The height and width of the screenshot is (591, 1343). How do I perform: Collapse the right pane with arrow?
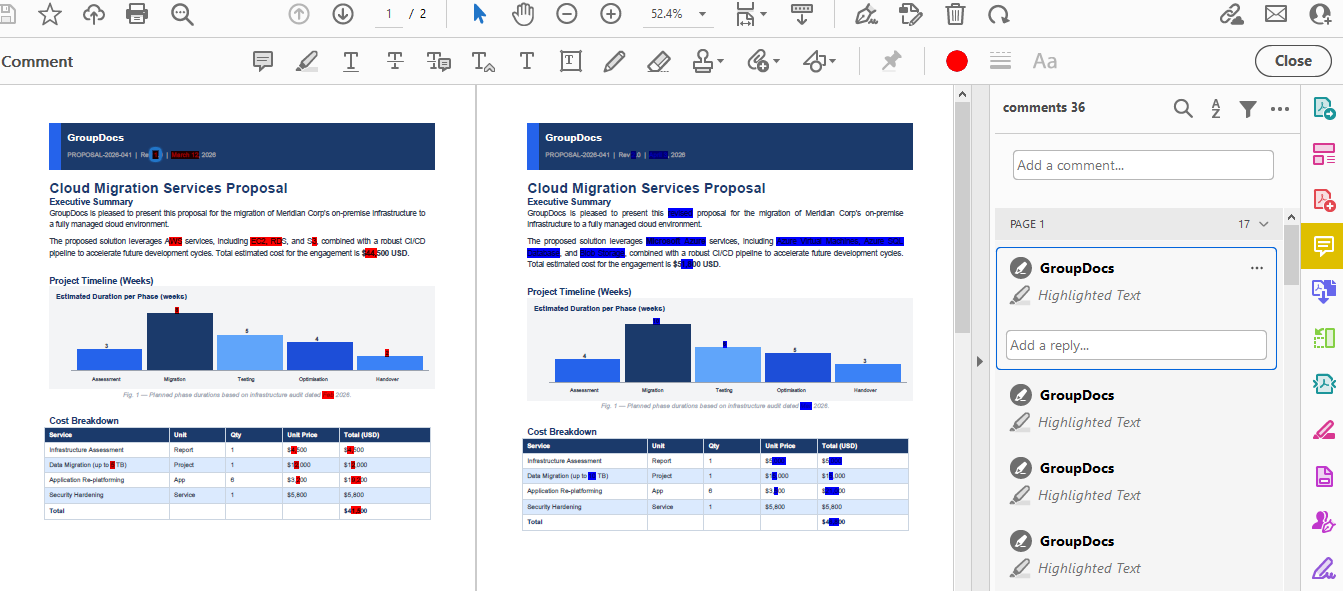click(980, 361)
